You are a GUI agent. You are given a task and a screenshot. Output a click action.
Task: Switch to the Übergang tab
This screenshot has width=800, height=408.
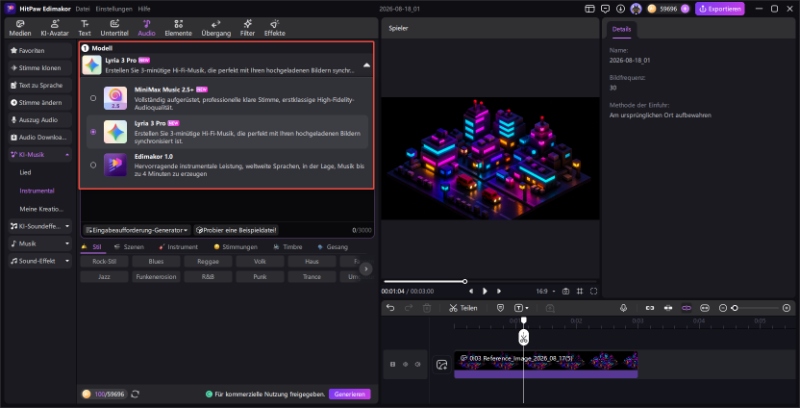pos(216,28)
